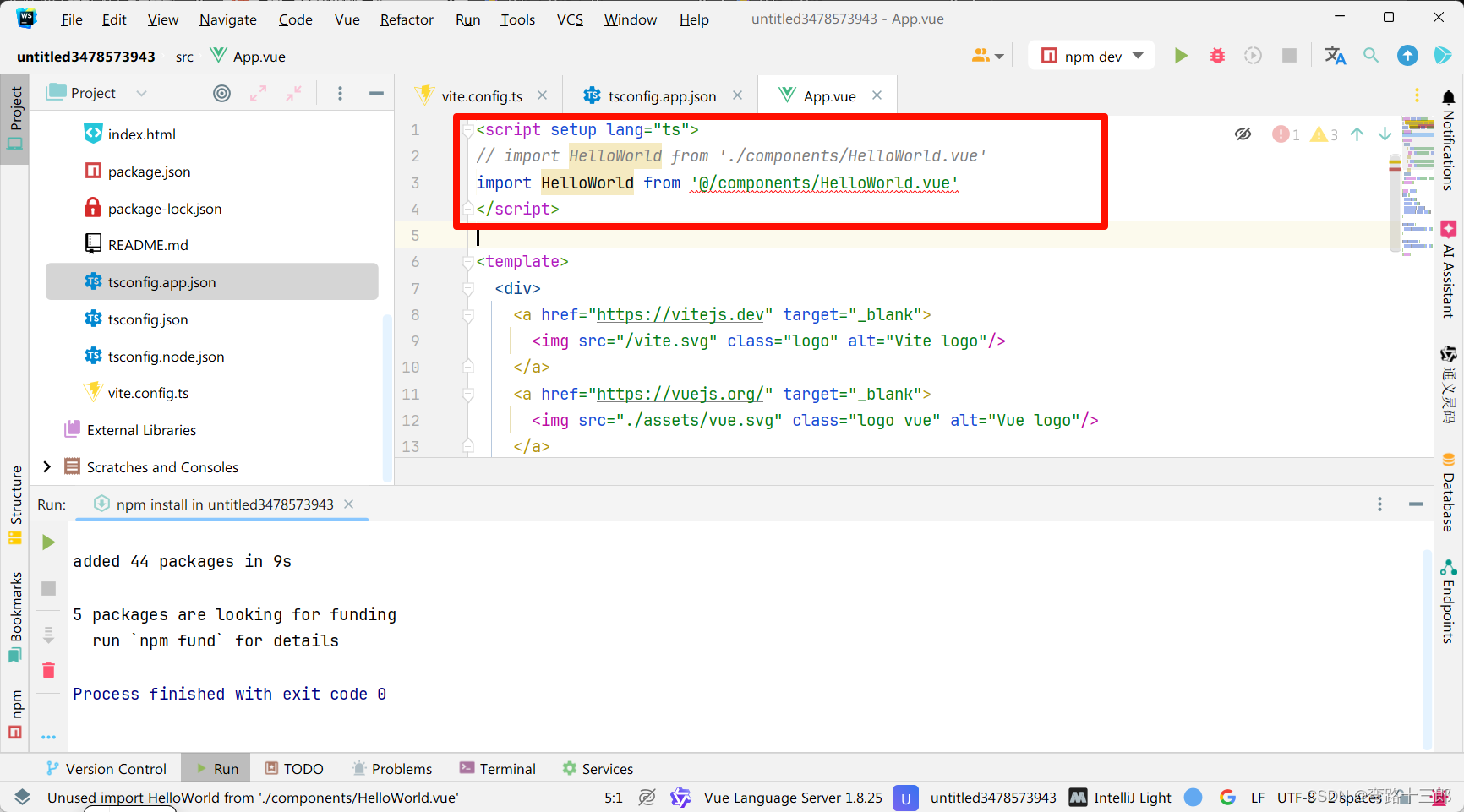Screen dimensions: 1464x812
Task: Minimize the Run tool window
Action: [x=1417, y=504]
